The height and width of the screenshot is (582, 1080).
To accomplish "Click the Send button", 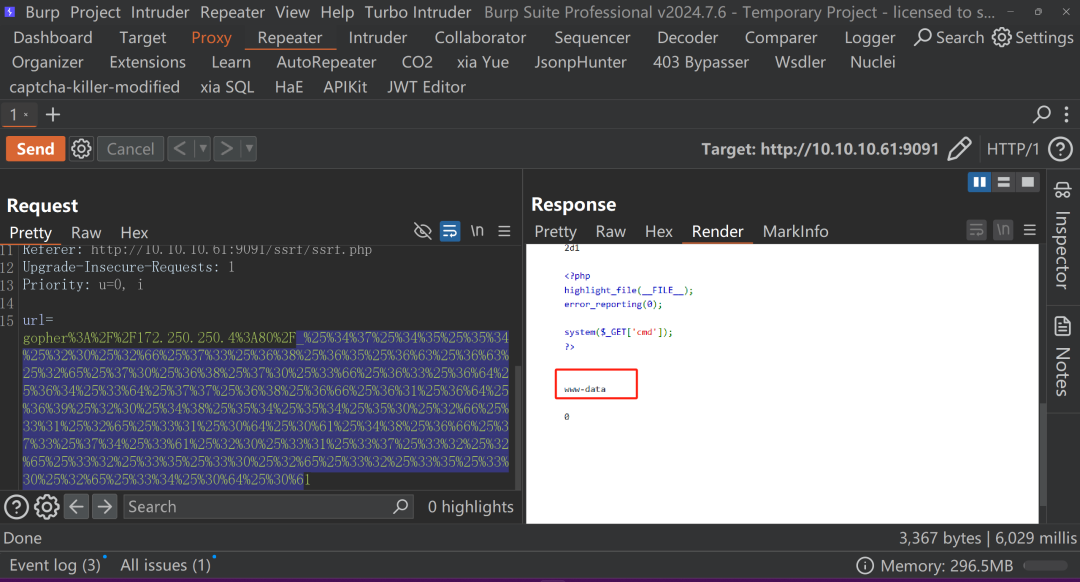I will coord(36,149).
